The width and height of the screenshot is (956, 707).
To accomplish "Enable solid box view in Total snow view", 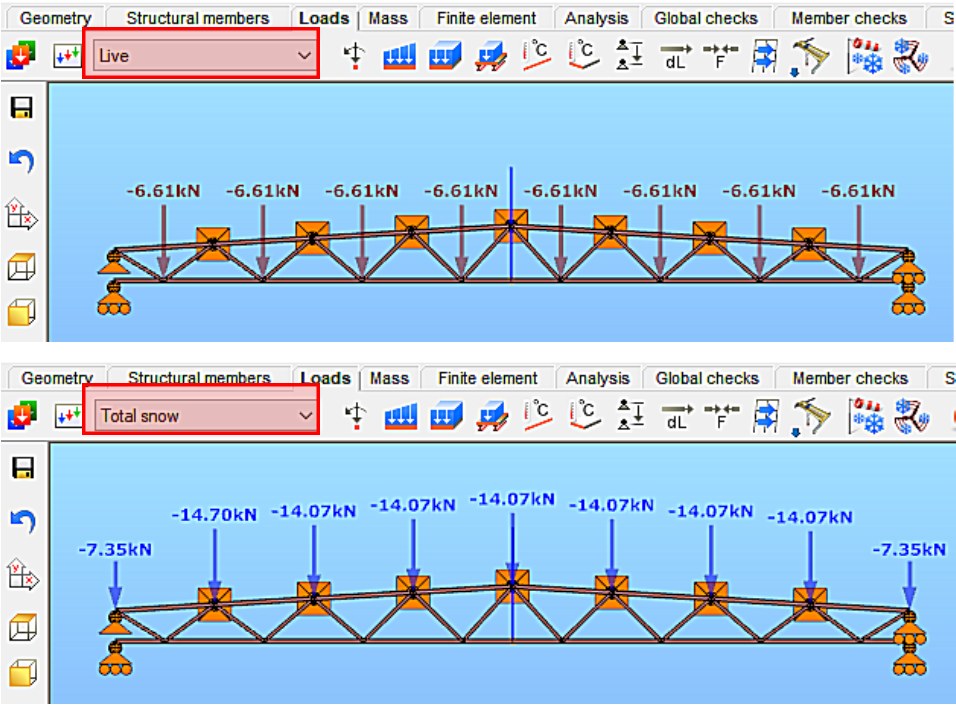I will point(23,672).
